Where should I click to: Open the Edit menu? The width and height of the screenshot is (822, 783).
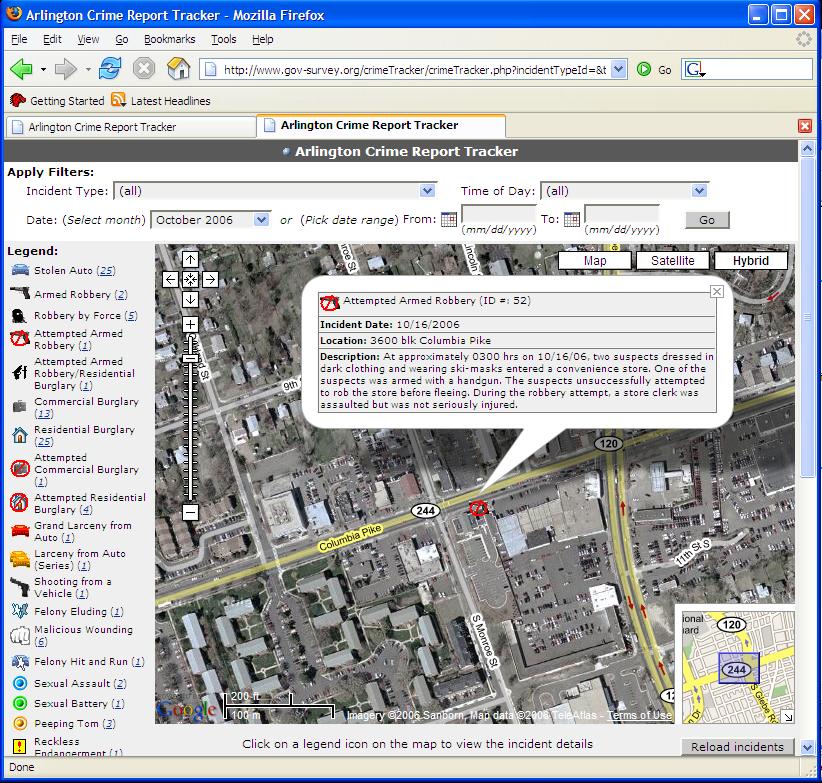(x=52, y=39)
